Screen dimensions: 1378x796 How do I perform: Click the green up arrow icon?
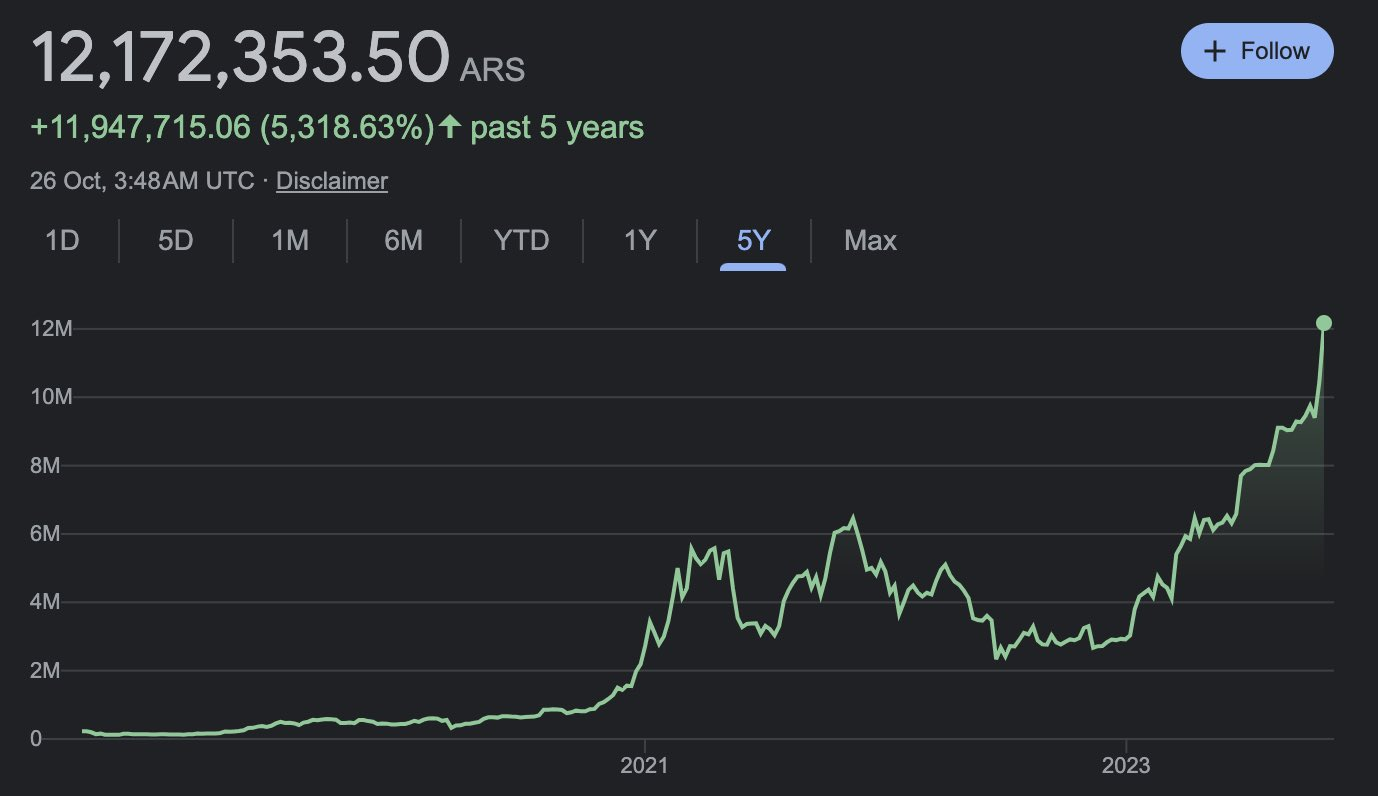click(450, 127)
